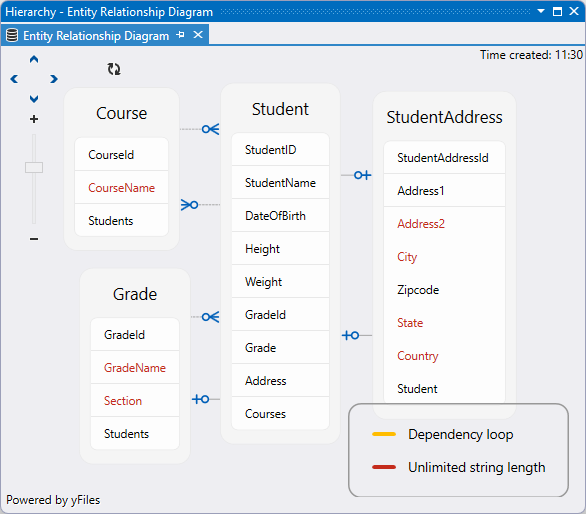586x514 pixels.
Task: Click the refresh diagram icon
Action: (x=114, y=69)
